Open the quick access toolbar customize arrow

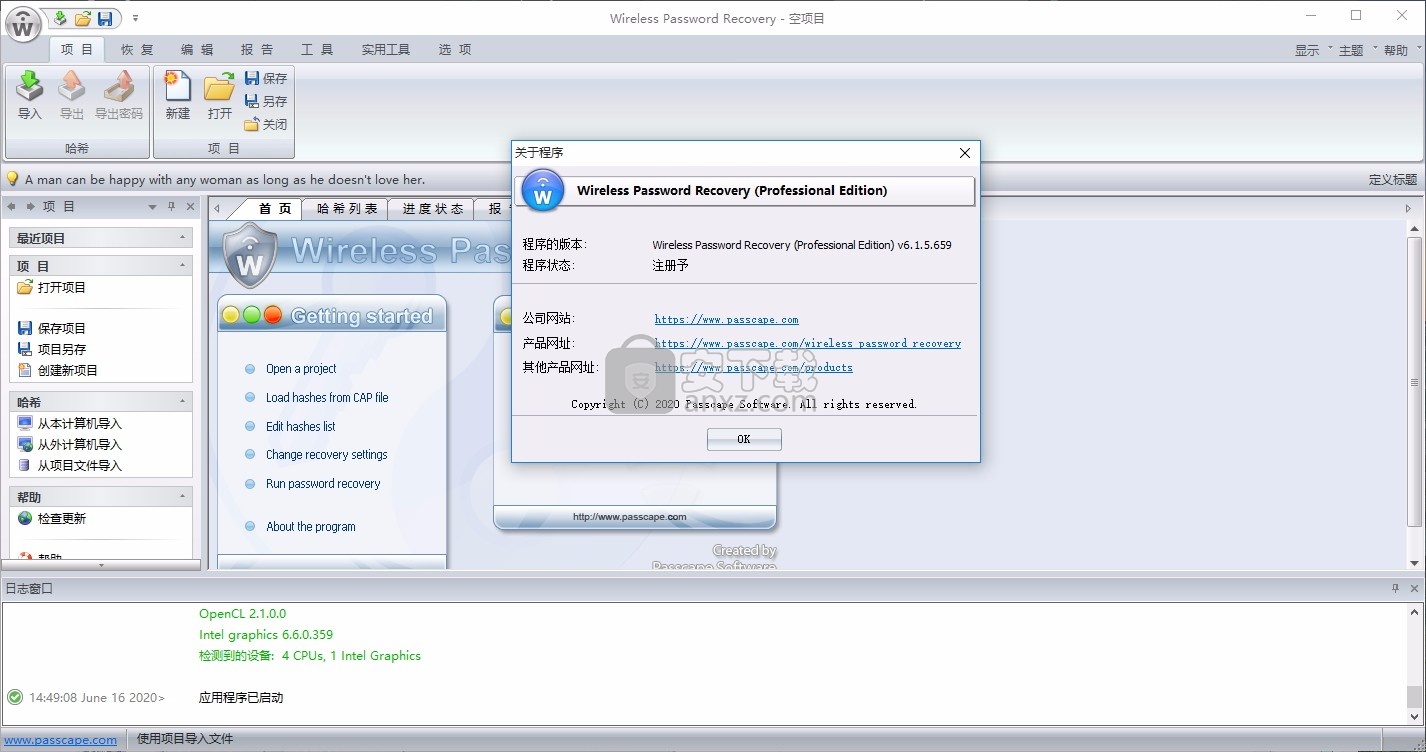click(135, 18)
